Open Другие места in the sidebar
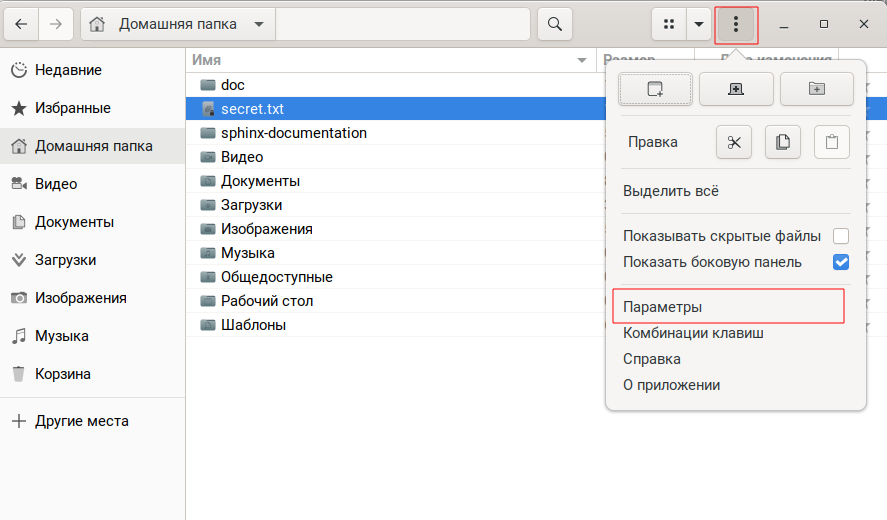Viewport: 887px width, 520px height. point(82,421)
